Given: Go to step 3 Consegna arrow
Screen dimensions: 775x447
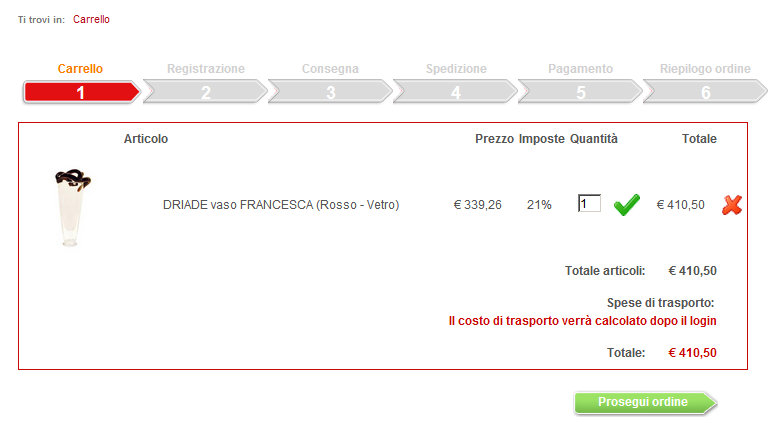Looking at the screenshot, I should [x=331, y=93].
